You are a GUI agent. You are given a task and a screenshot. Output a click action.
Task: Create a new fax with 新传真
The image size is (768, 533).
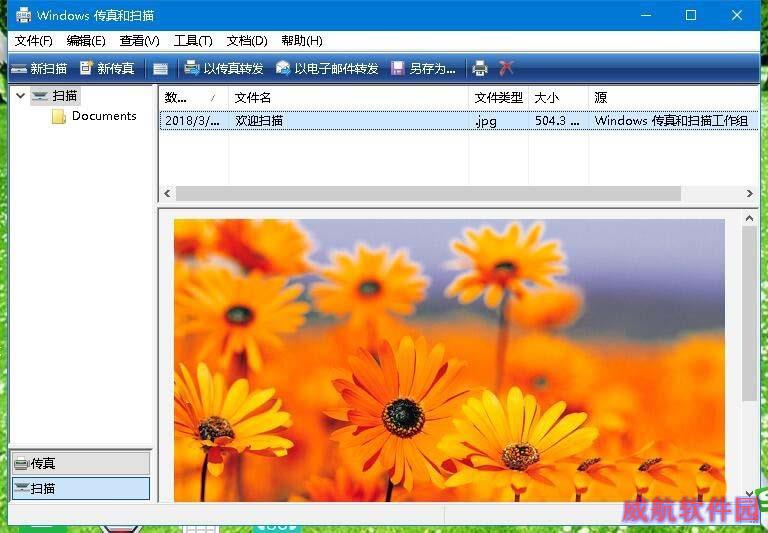(x=107, y=69)
